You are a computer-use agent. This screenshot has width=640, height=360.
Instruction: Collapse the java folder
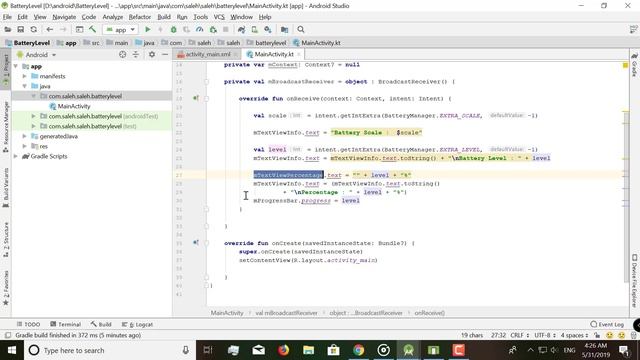[24, 86]
